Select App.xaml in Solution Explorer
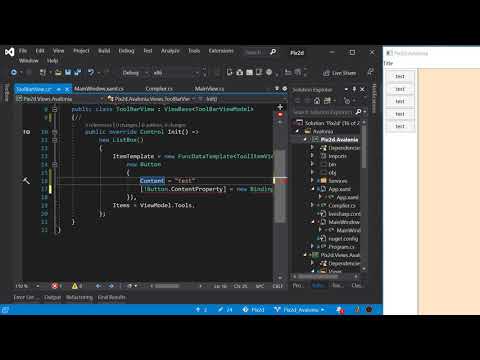Screen dimensions: 480x360 pyautogui.click(x=339, y=189)
